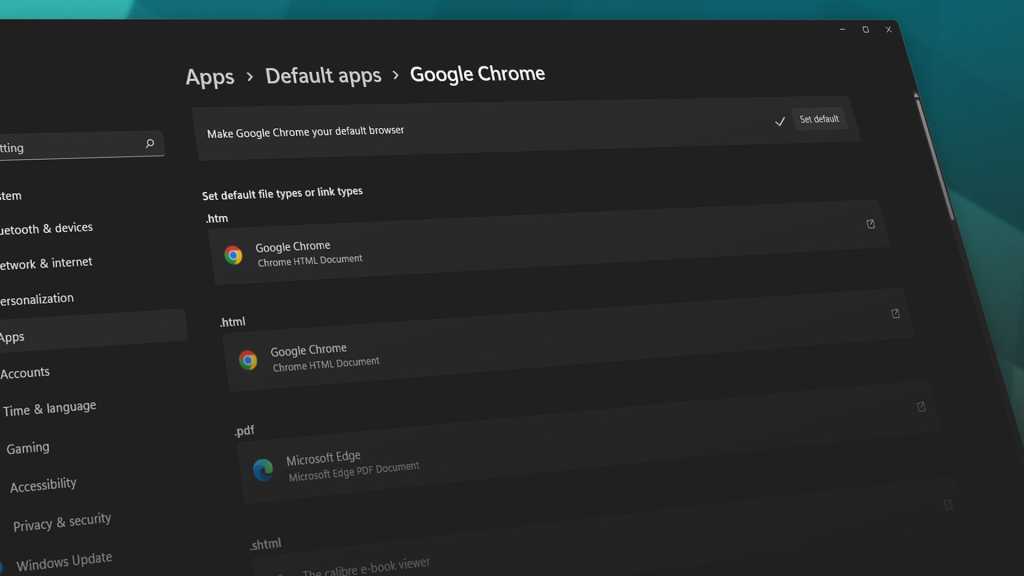Click the checkmark next to Set default
Image resolution: width=1024 pixels, height=576 pixels.
point(780,121)
